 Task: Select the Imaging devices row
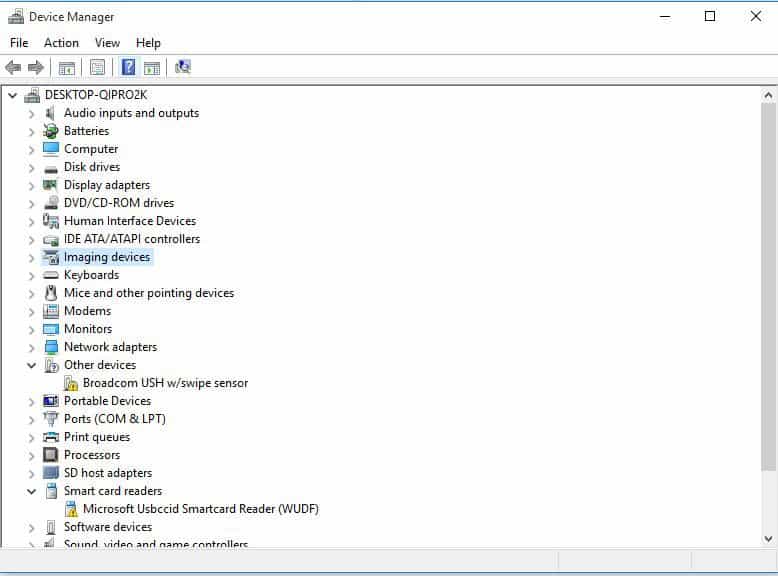pos(107,257)
